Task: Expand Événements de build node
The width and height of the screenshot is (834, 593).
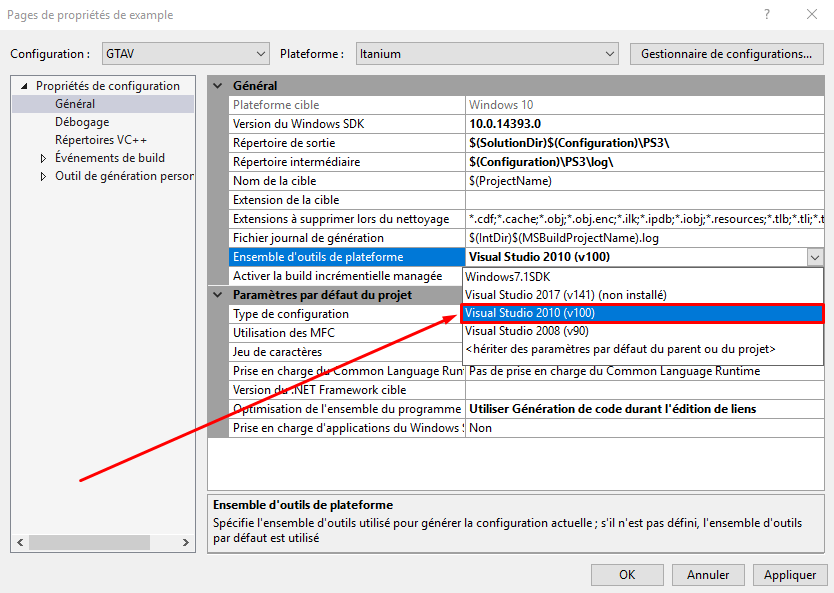Action: click(x=43, y=158)
